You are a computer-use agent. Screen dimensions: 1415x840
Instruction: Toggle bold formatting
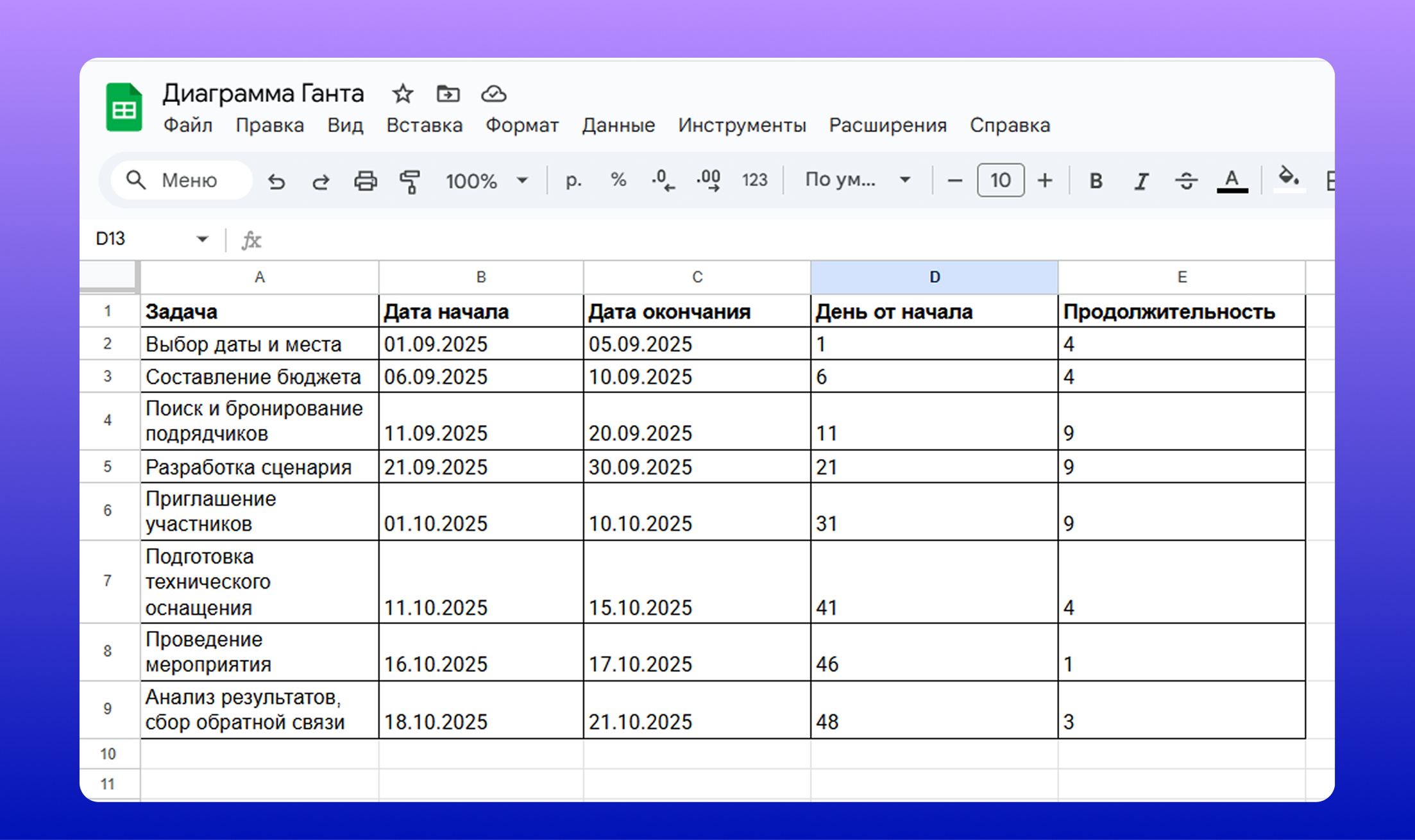(1096, 181)
